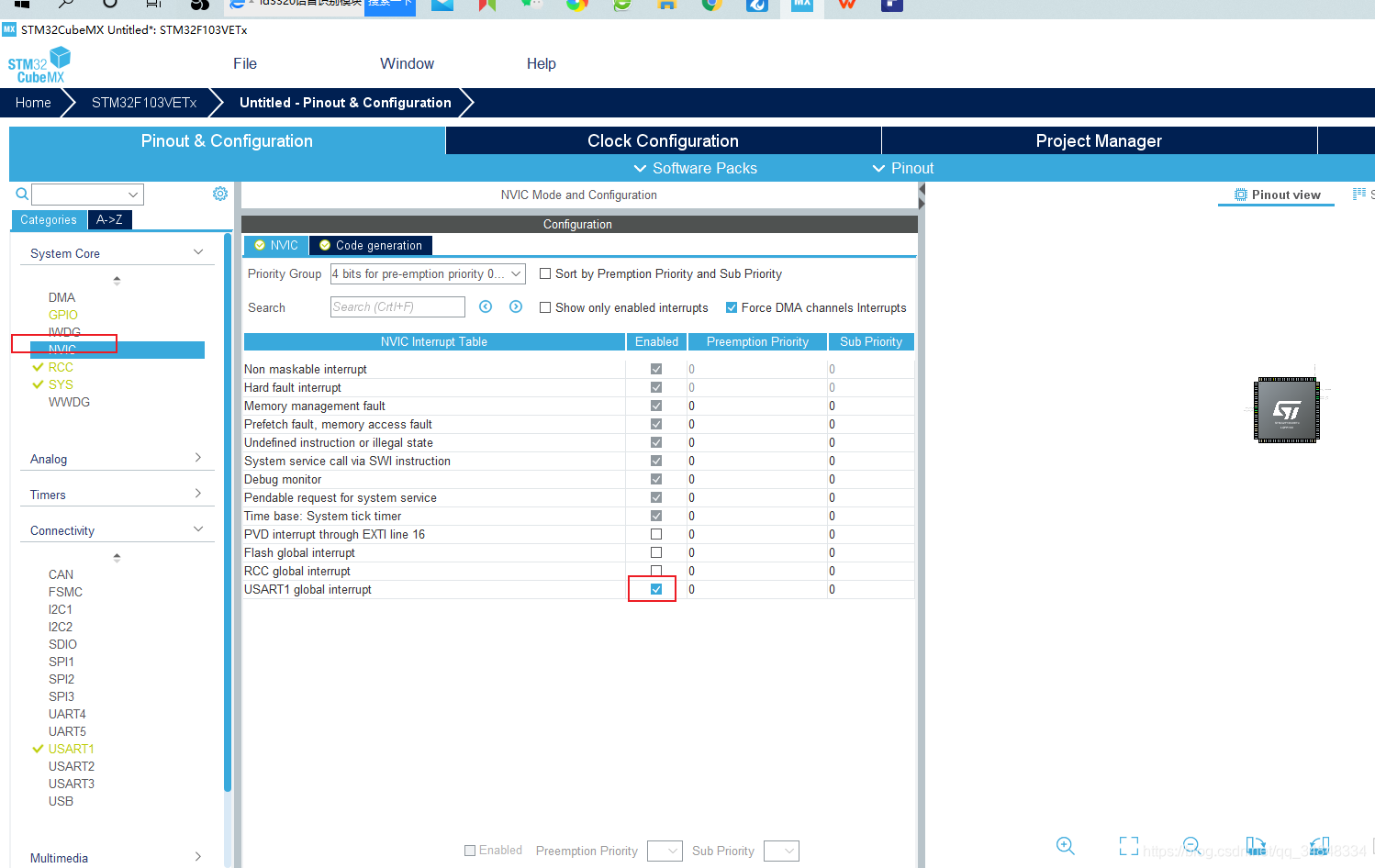Open the Pinout view tab
Viewport: 1375px width, 868px height.
1276,195
